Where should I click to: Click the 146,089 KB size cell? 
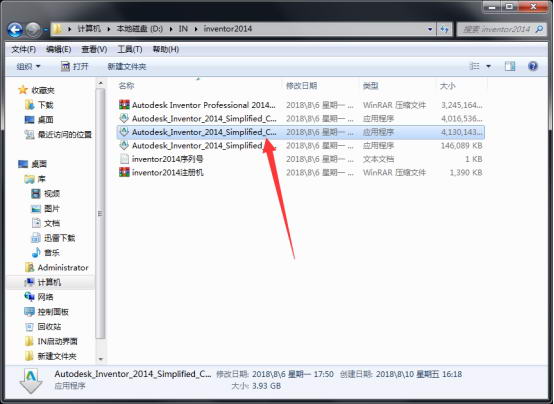coord(461,146)
